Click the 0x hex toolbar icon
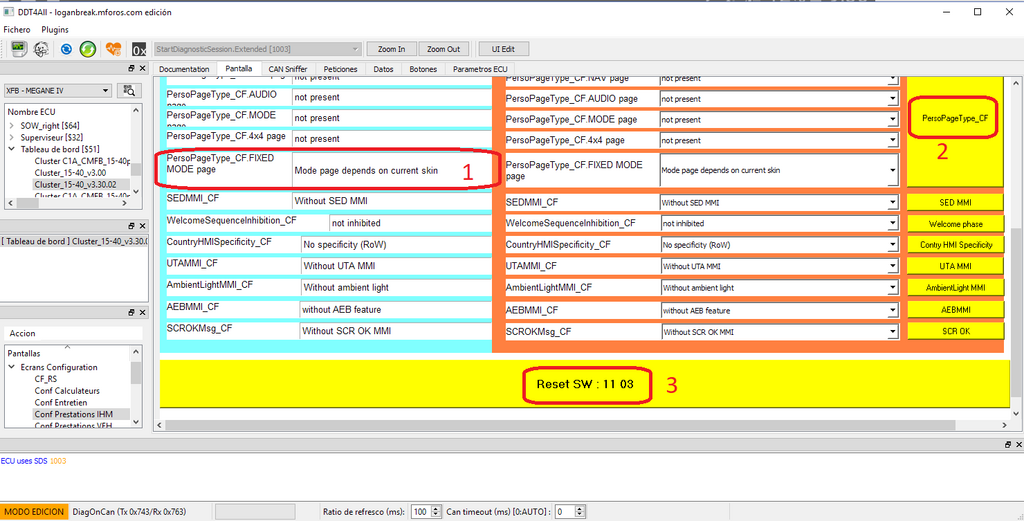The height and width of the screenshot is (521, 1024). 138,49
